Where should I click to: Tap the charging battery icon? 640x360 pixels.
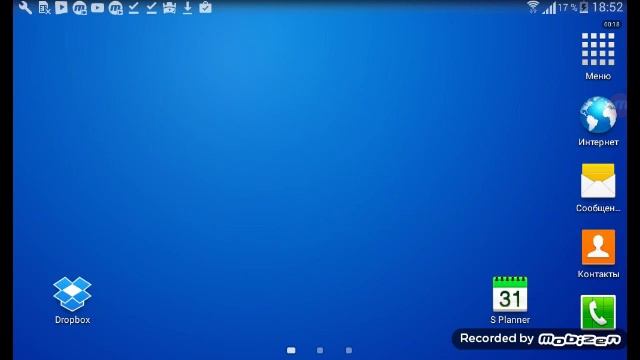584,7
